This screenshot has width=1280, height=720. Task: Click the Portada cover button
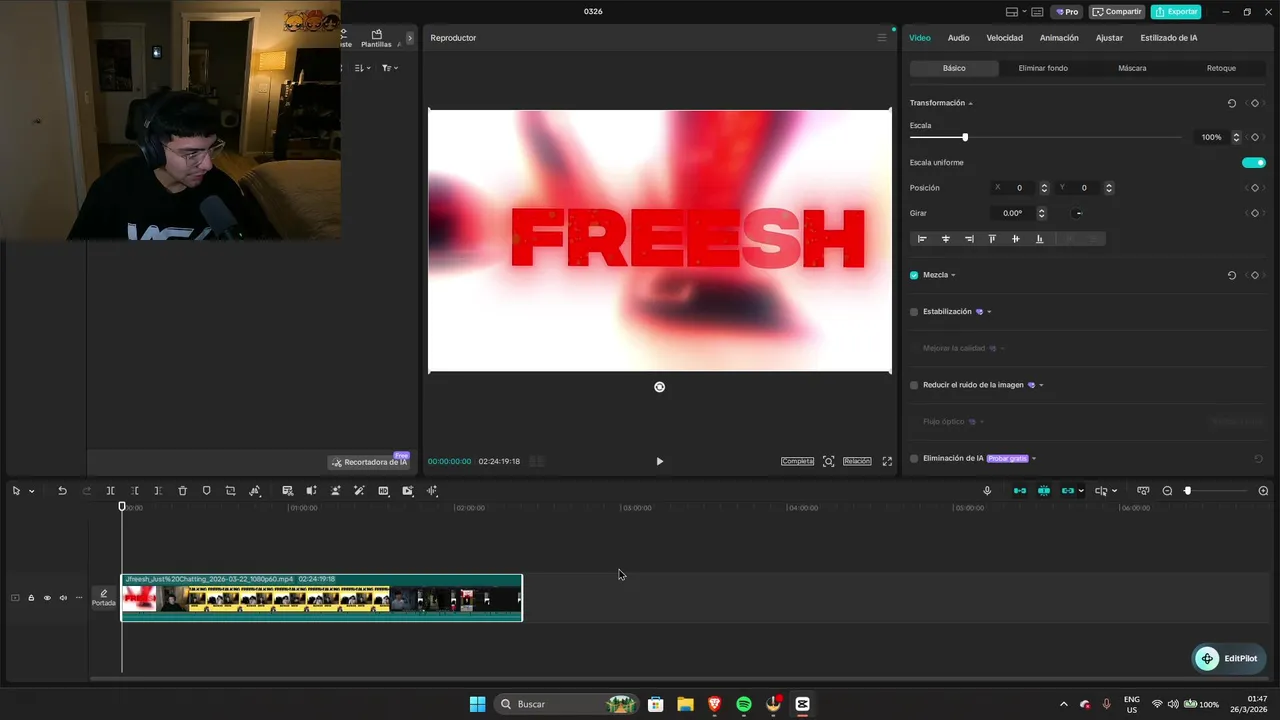coord(104,598)
